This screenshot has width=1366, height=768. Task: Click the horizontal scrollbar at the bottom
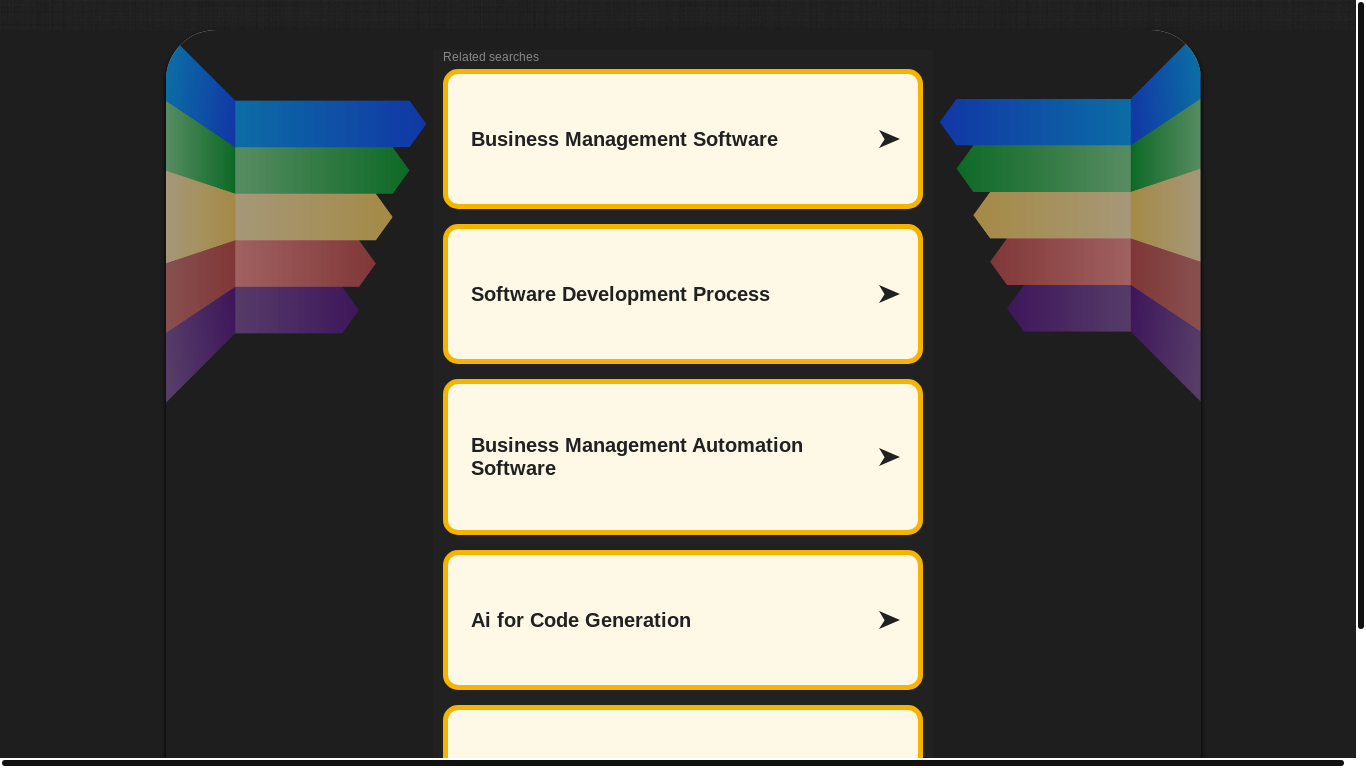click(673, 763)
